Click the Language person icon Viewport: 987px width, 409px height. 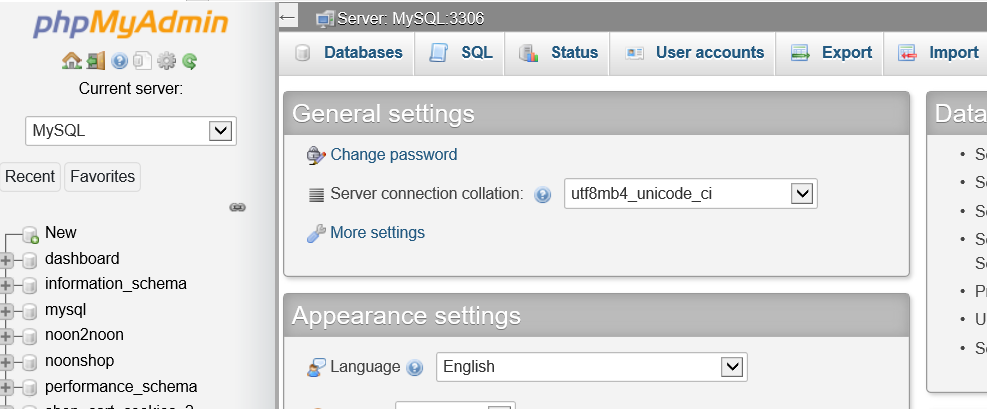point(316,367)
